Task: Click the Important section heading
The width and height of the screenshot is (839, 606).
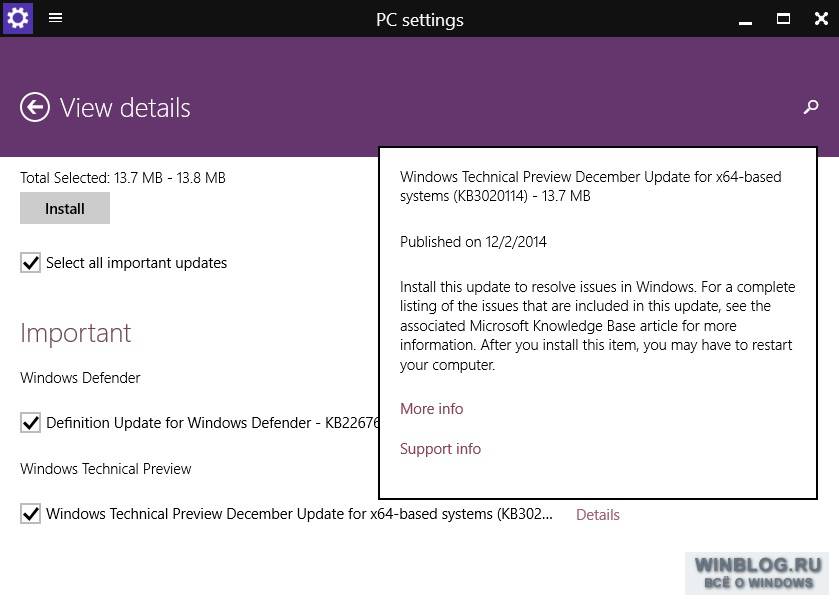Action: [x=75, y=333]
